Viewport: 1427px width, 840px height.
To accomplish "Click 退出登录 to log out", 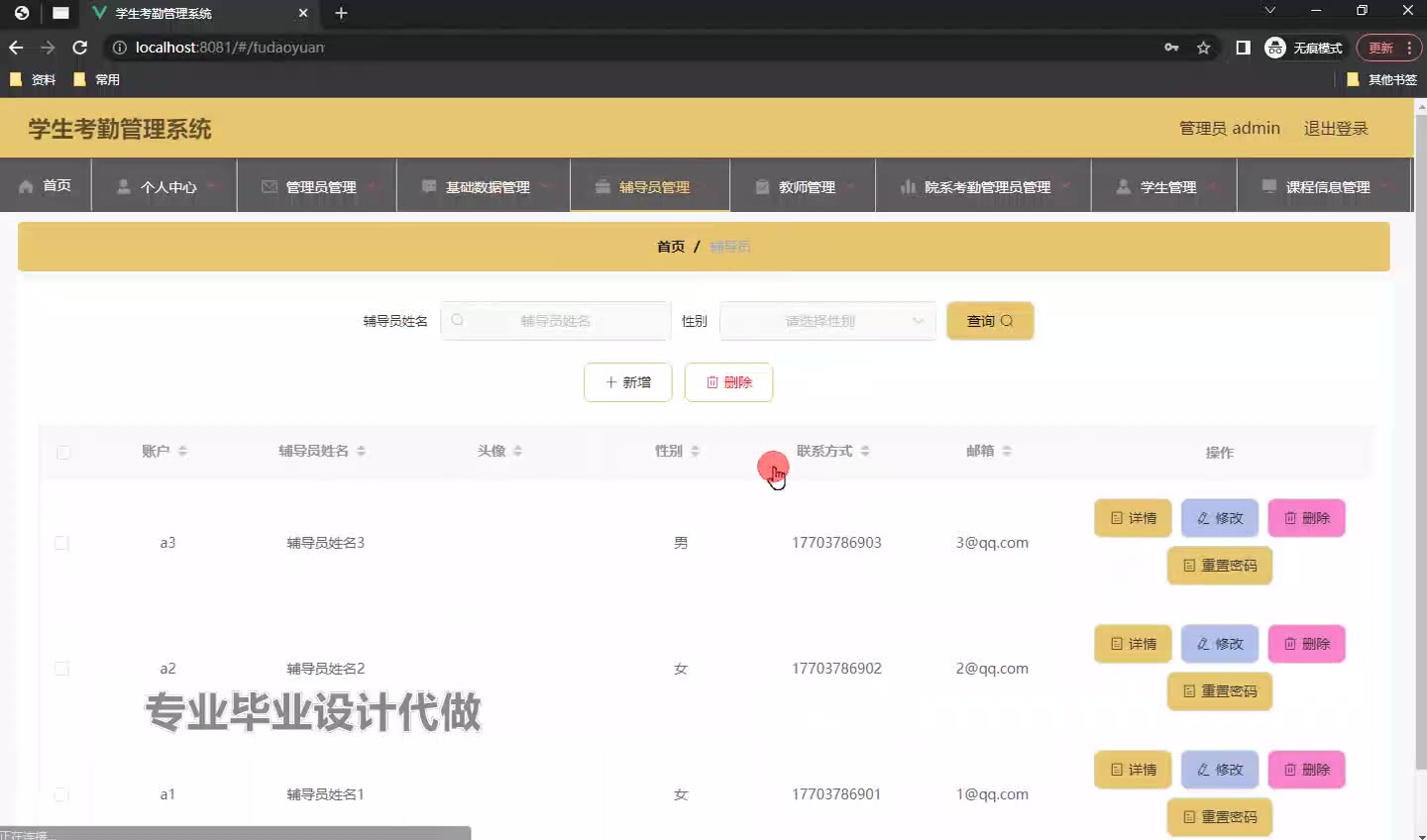I will 1335,129.
